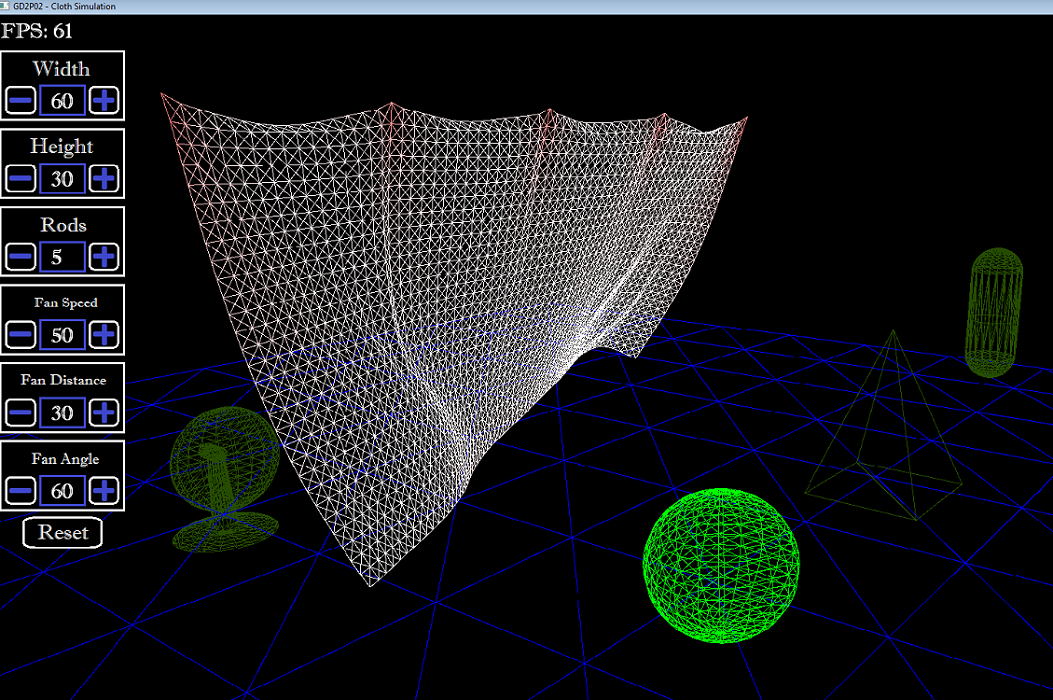The image size is (1053, 700).
Task: Lower the Fan Speed with minus button
Action: pyautogui.click(x=21, y=335)
